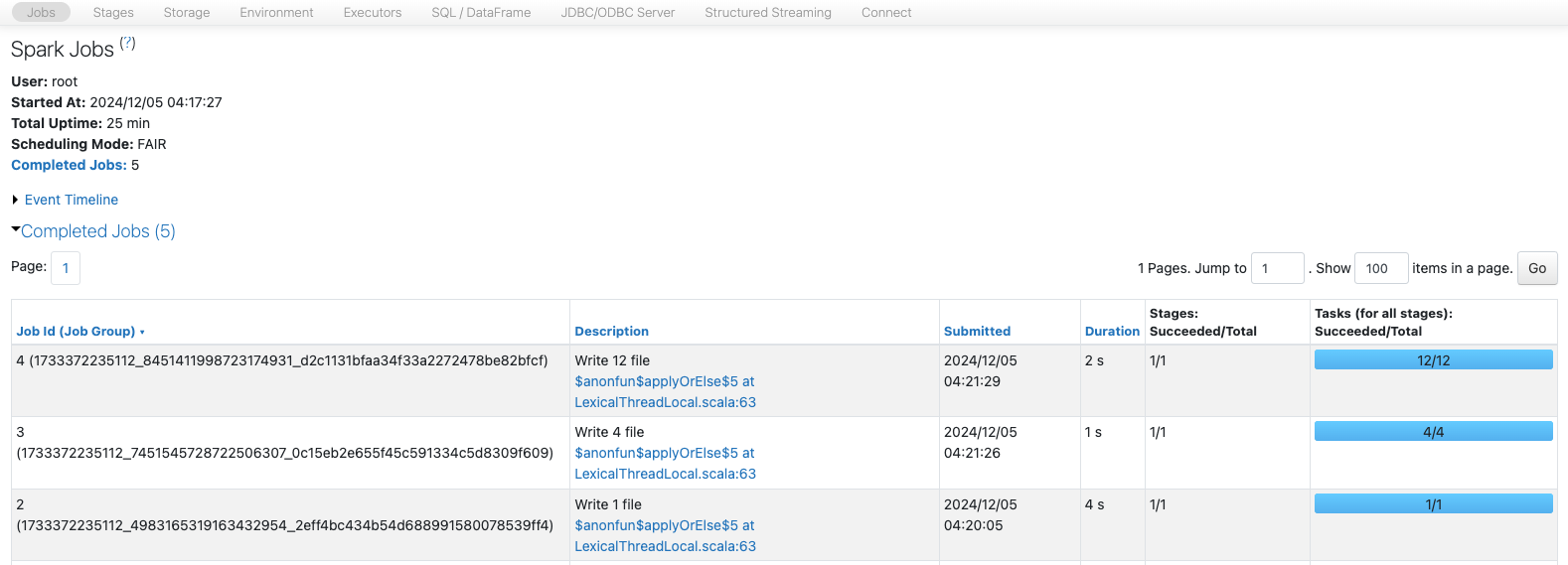Open the Executors tab

point(373,12)
